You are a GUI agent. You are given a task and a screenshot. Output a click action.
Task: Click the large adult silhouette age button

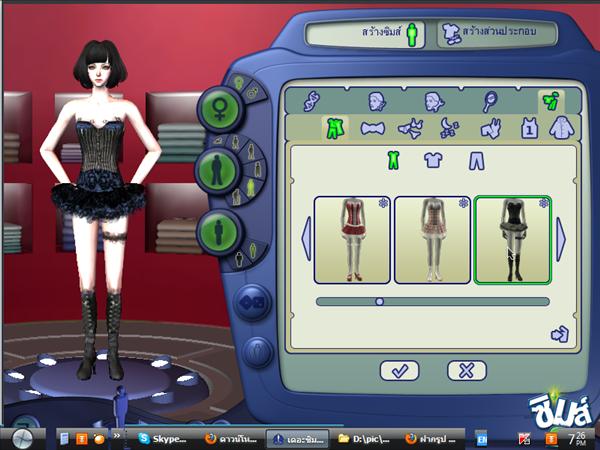click(x=217, y=170)
